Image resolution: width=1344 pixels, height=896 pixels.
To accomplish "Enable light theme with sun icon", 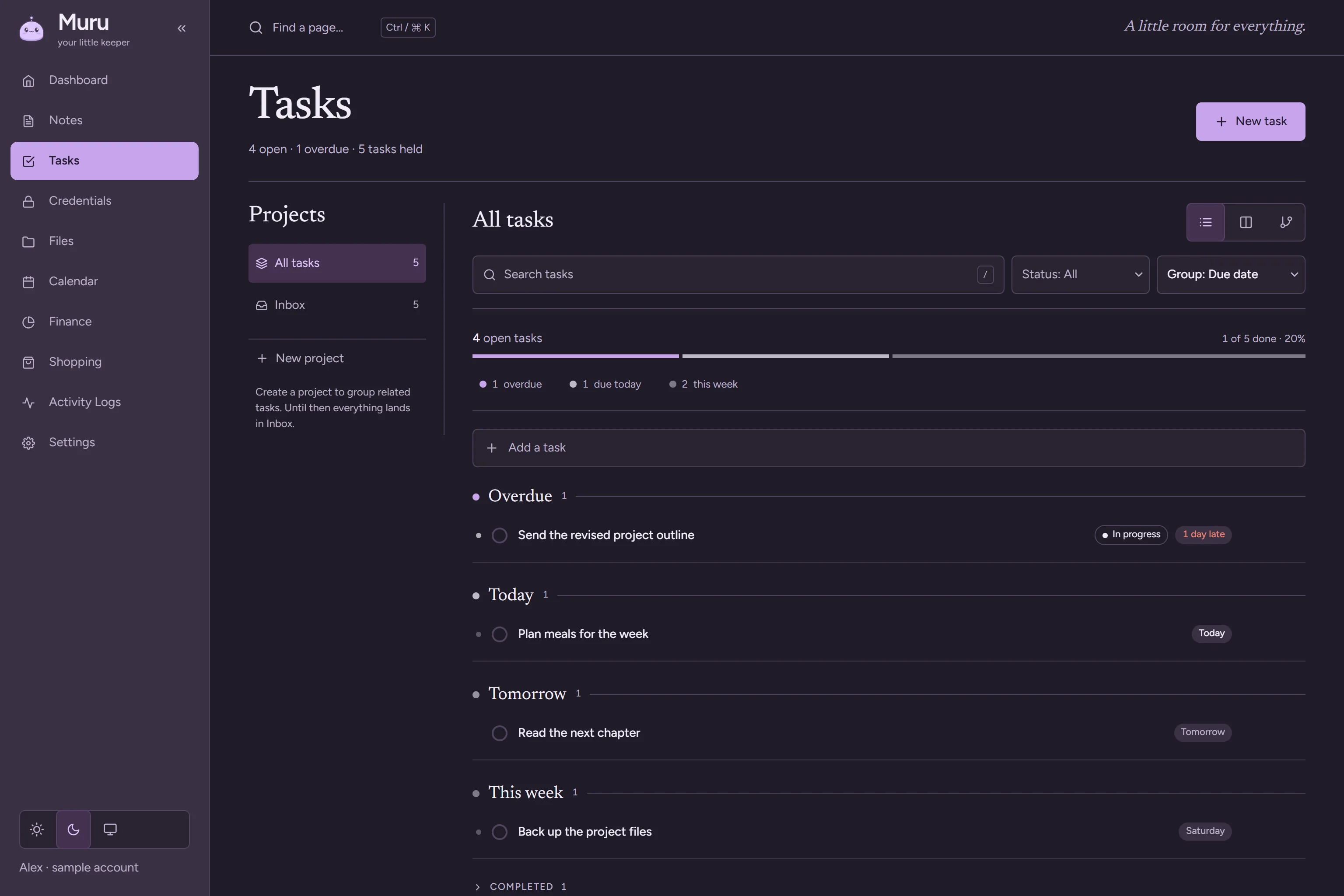I will tap(37, 829).
